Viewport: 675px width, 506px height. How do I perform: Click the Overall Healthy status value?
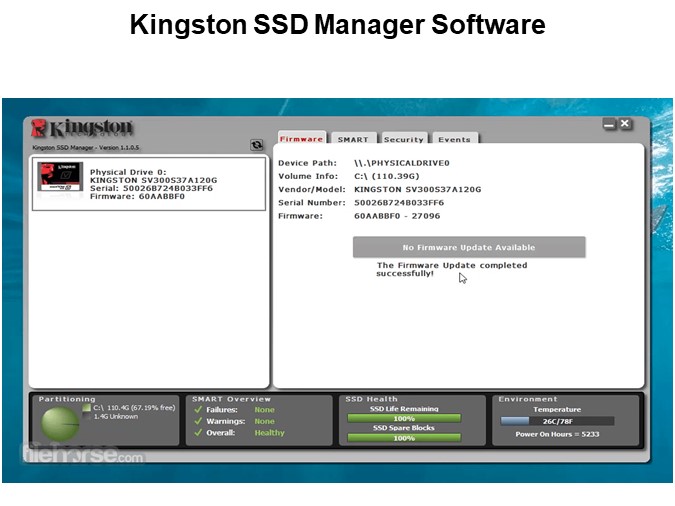269,433
